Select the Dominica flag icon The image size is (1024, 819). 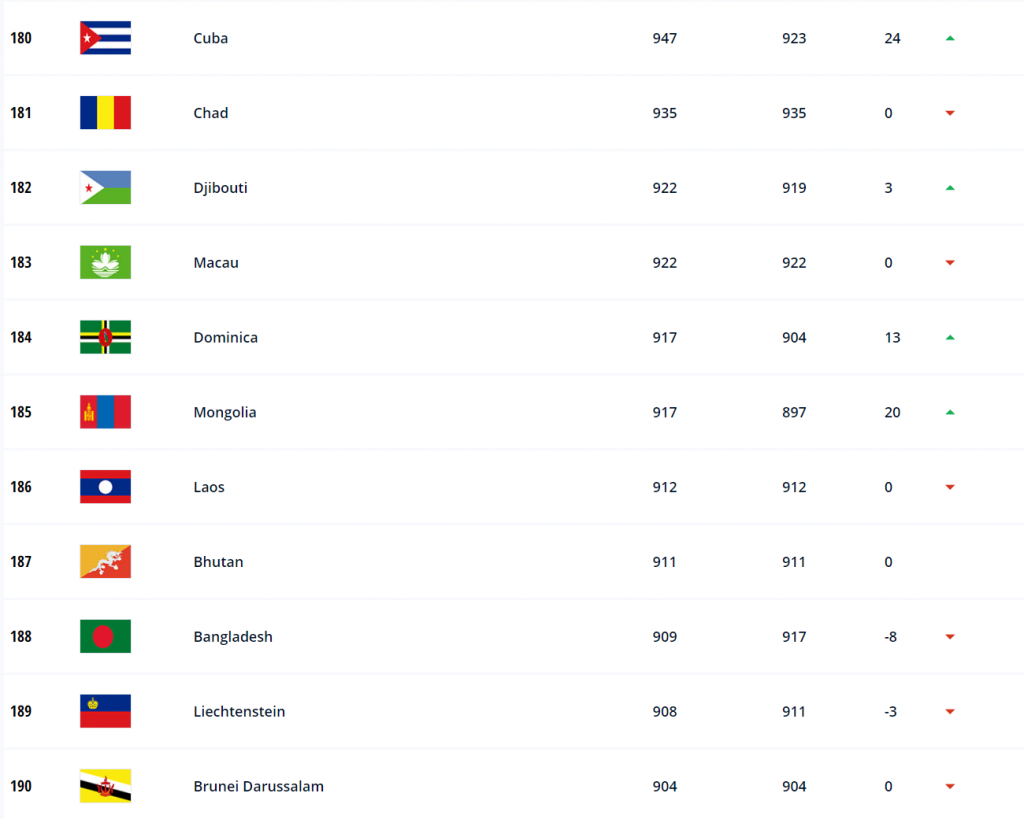tap(105, 337)
